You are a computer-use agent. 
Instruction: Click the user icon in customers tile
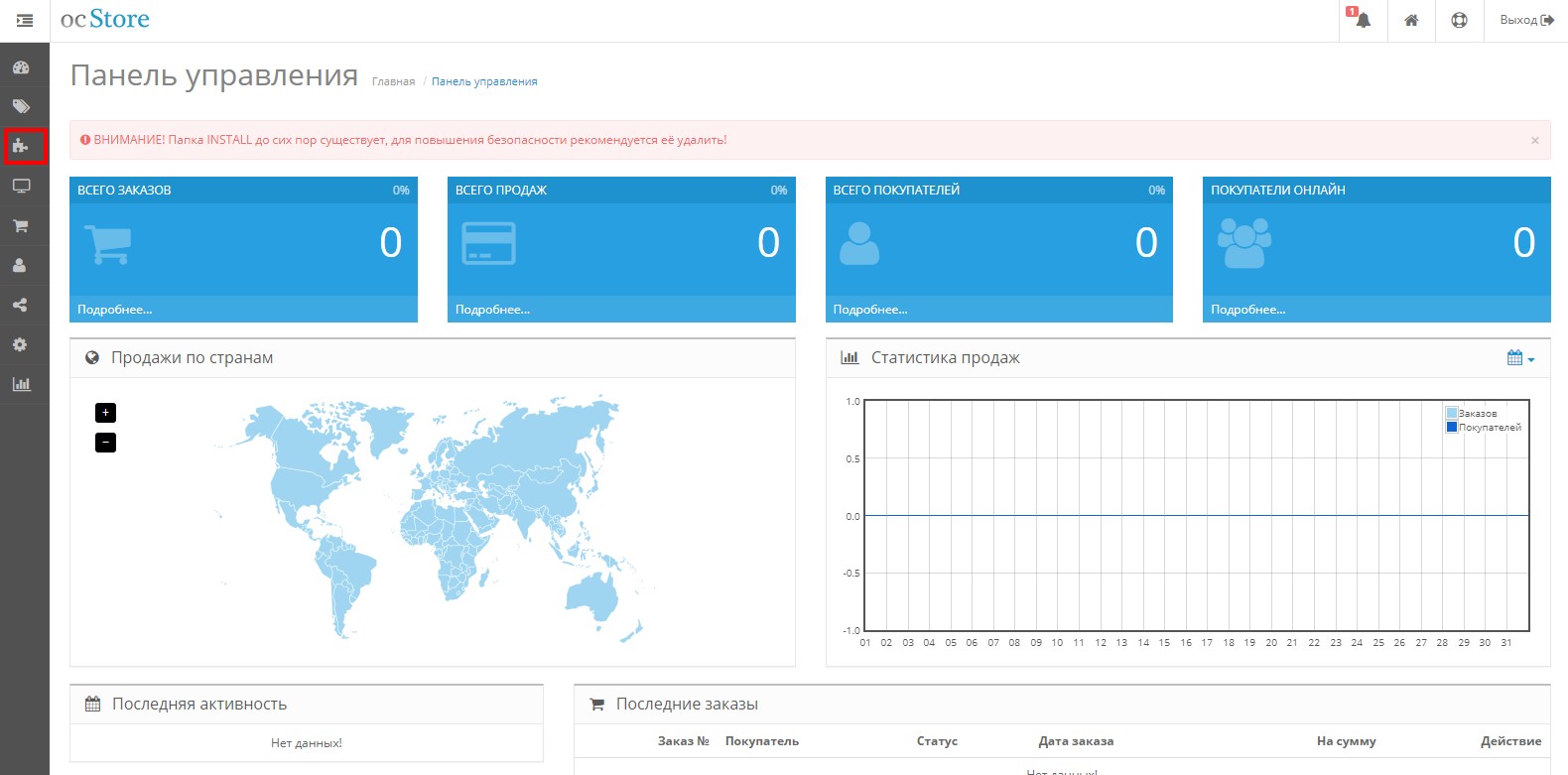coord(859,244)
